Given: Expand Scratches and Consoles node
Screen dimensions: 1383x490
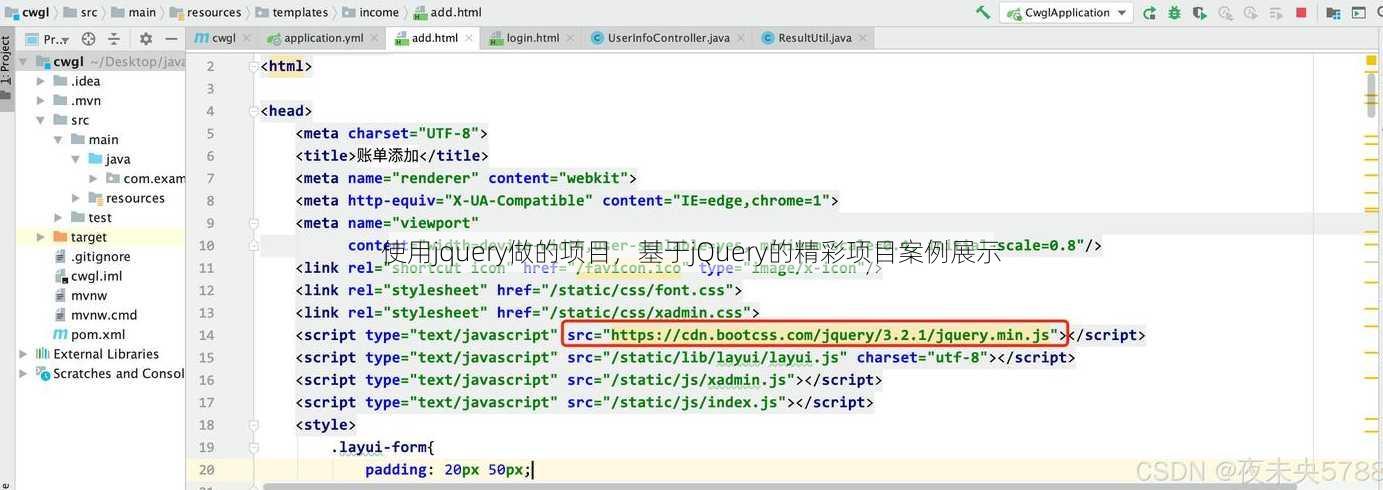Looking at the screenshot, I should pos(24,374).
